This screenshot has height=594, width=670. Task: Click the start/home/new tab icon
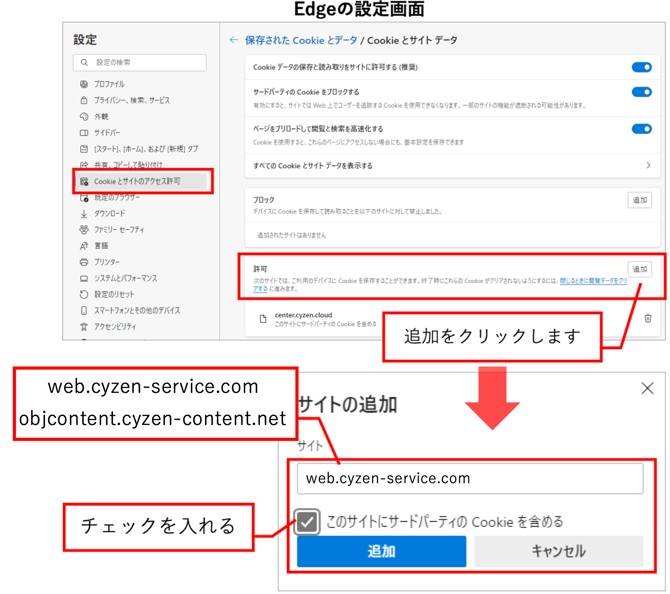point(84,149)
